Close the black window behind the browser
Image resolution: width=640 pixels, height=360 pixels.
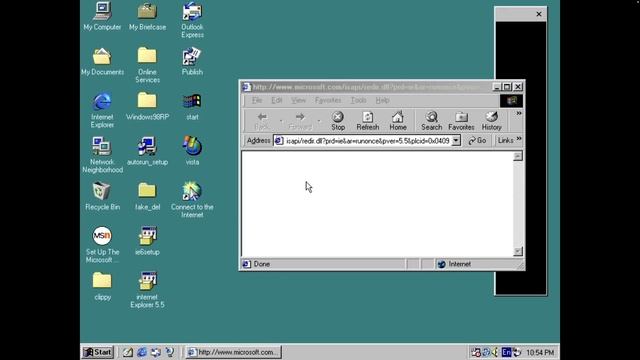tap(539, 14)
